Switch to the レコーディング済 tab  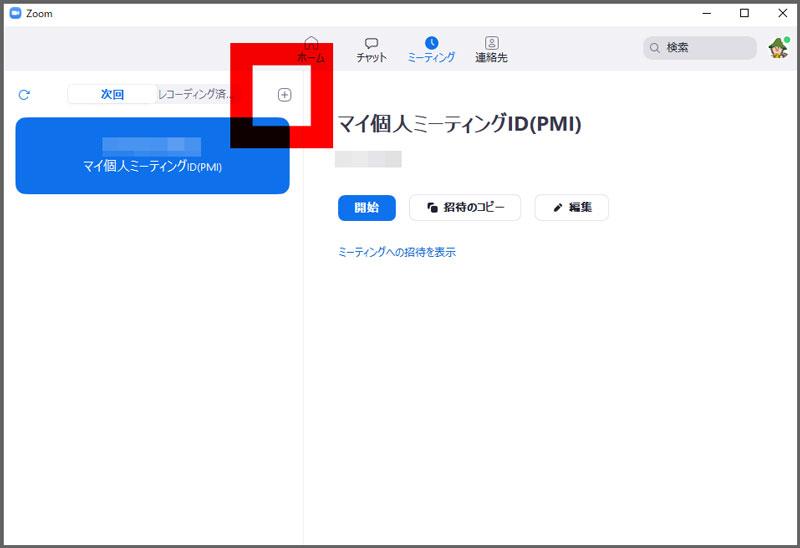pos(194,94)
